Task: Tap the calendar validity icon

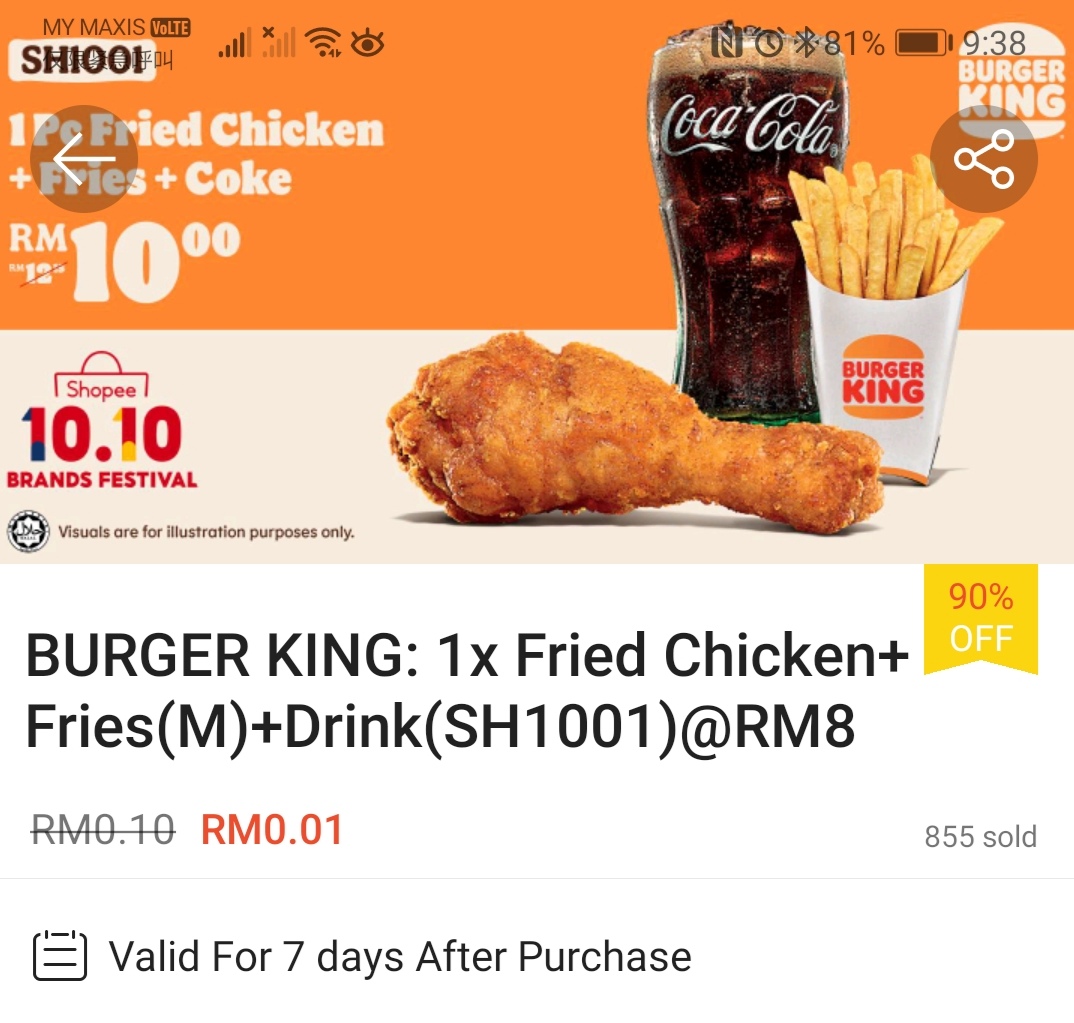Action: pyautogui.click(x=60, y=955)
